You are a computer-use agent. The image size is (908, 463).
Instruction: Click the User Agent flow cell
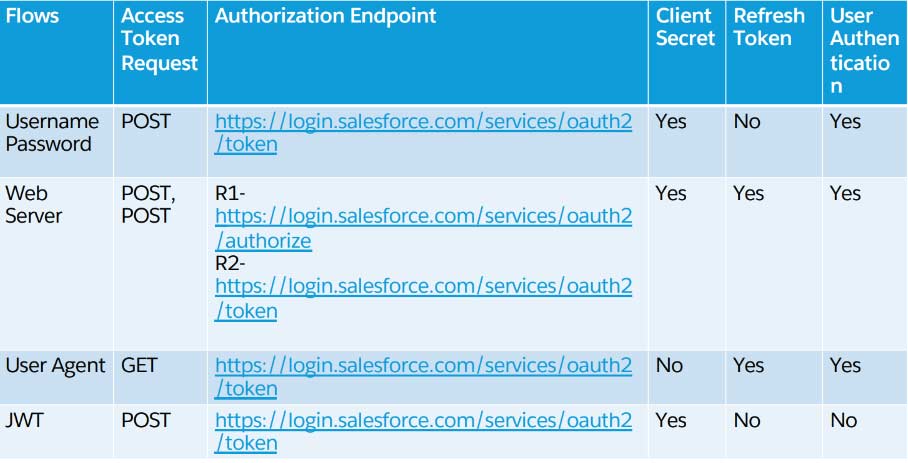[55, 366]
